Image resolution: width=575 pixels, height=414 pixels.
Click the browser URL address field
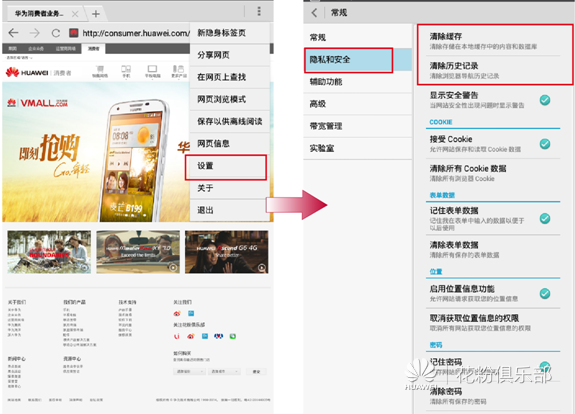(x=136, y=33)
